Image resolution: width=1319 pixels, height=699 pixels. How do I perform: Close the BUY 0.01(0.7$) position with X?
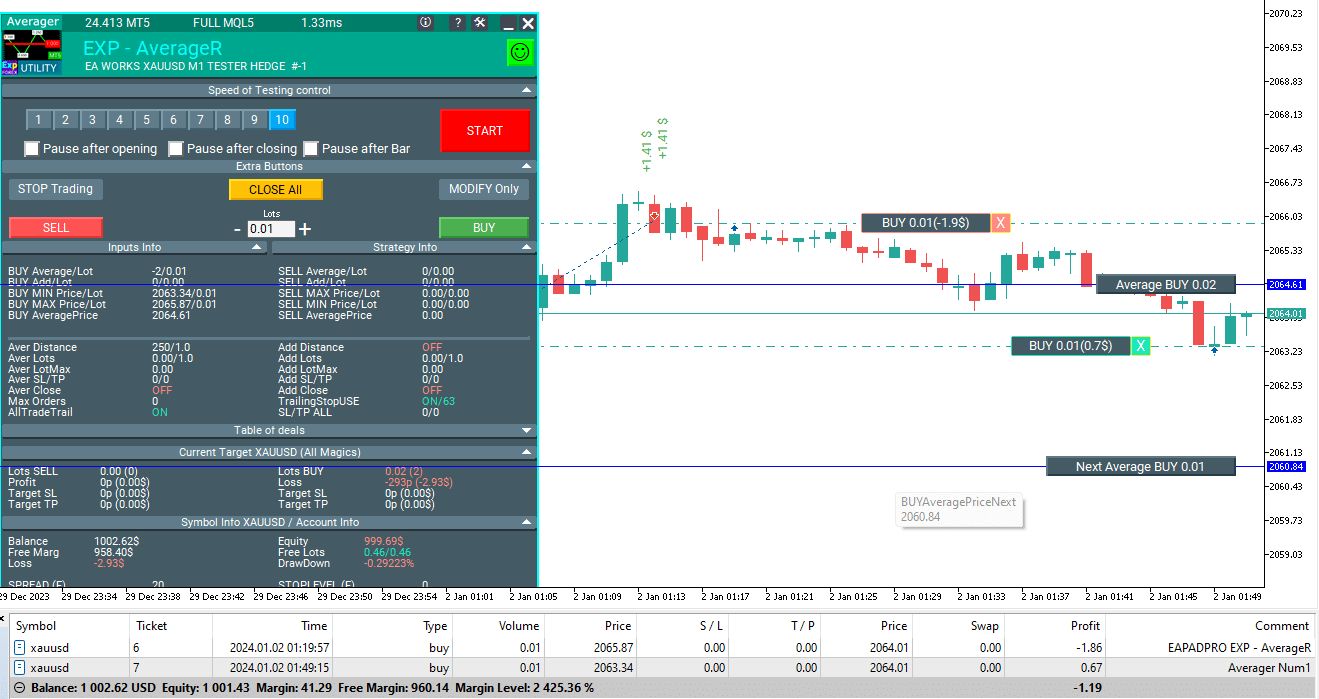click(x=1141, y=346)
